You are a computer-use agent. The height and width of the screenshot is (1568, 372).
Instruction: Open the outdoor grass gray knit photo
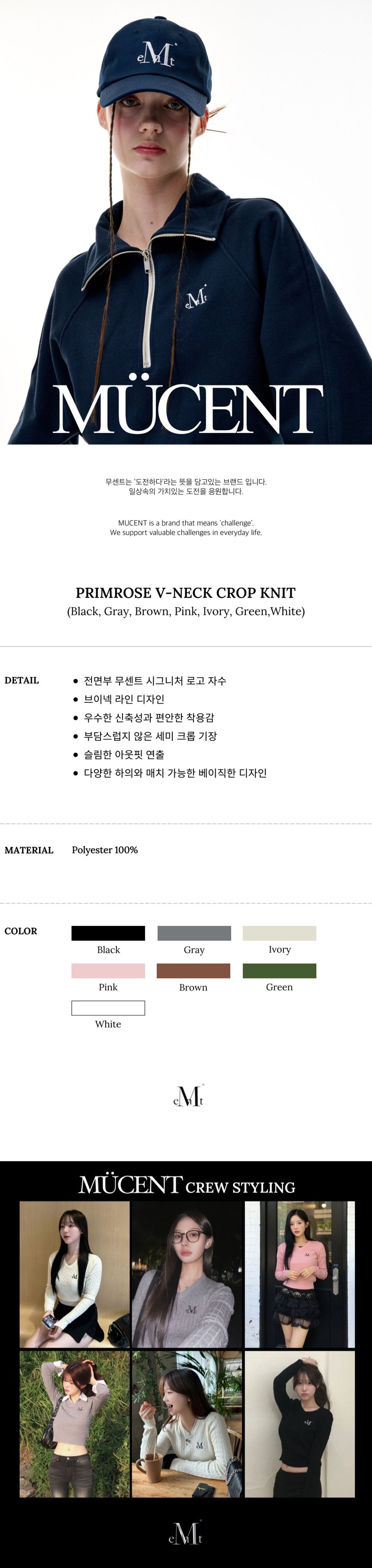tap(74, 1424)
